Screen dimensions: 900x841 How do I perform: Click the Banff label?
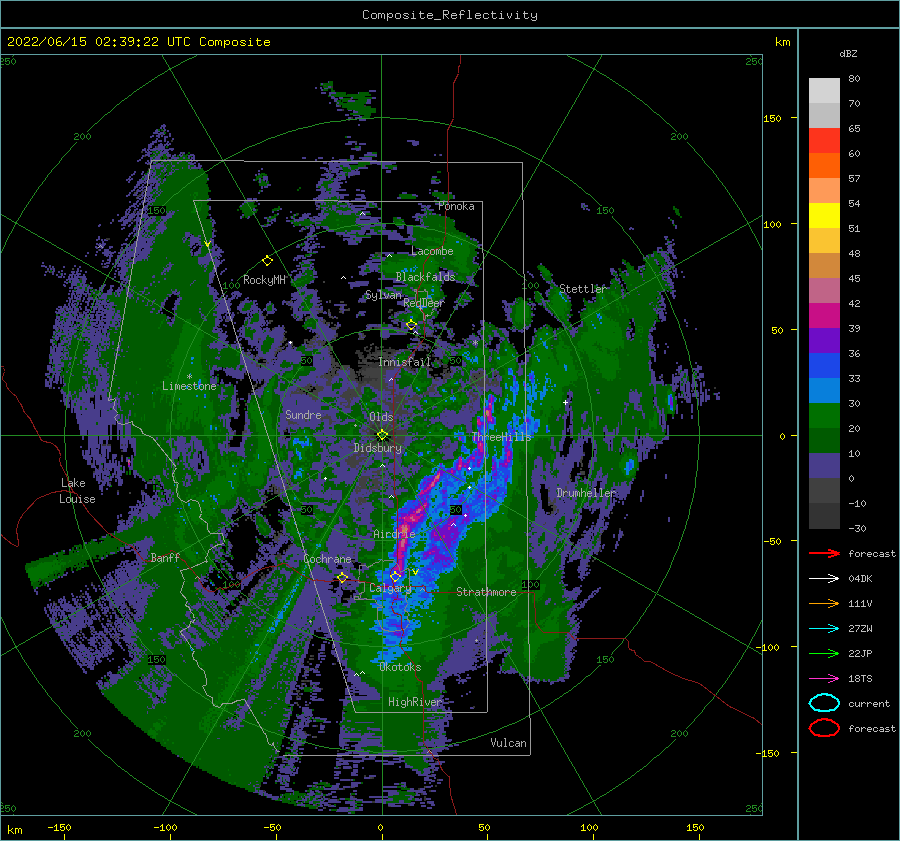[x=165, y=557]
